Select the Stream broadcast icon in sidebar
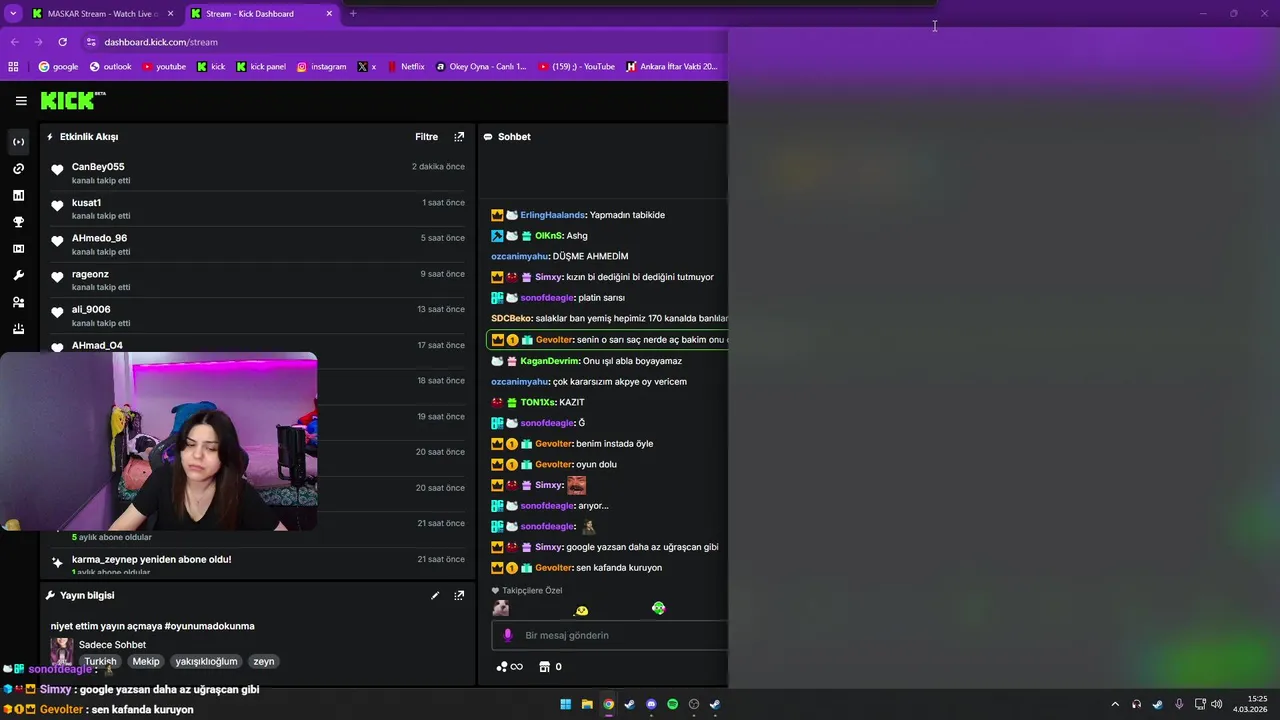1280x720 pixels. [18, 142]
